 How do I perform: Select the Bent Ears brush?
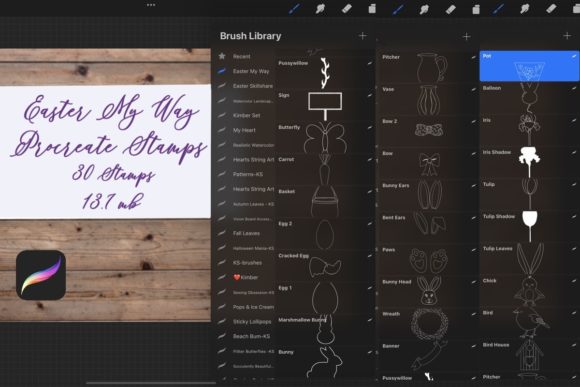coord(429,228)
